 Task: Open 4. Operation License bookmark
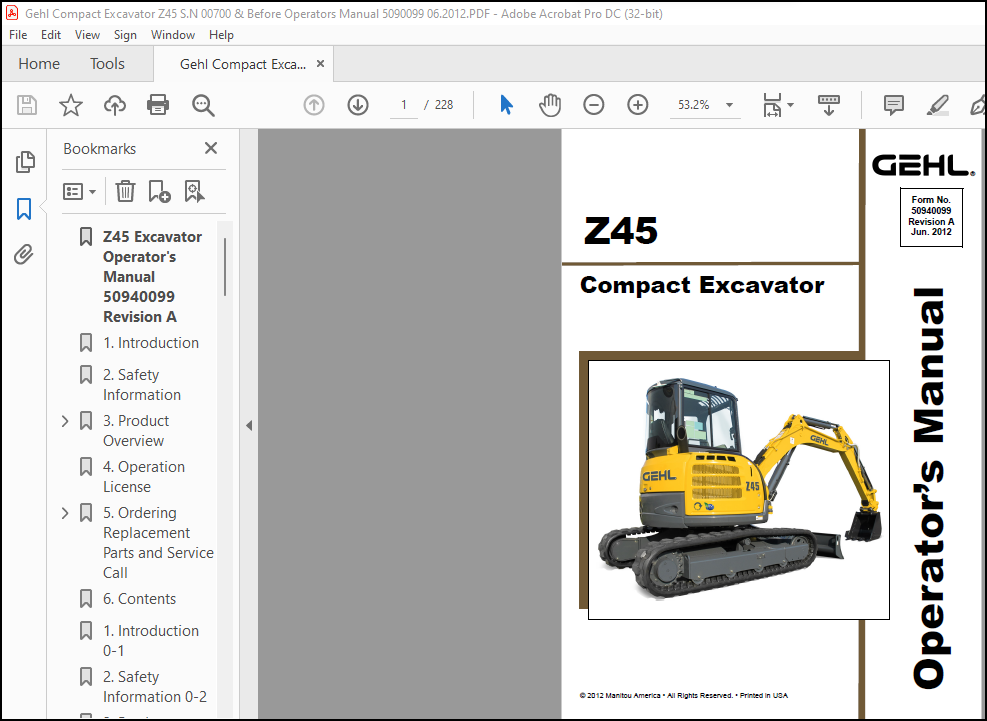144,477
